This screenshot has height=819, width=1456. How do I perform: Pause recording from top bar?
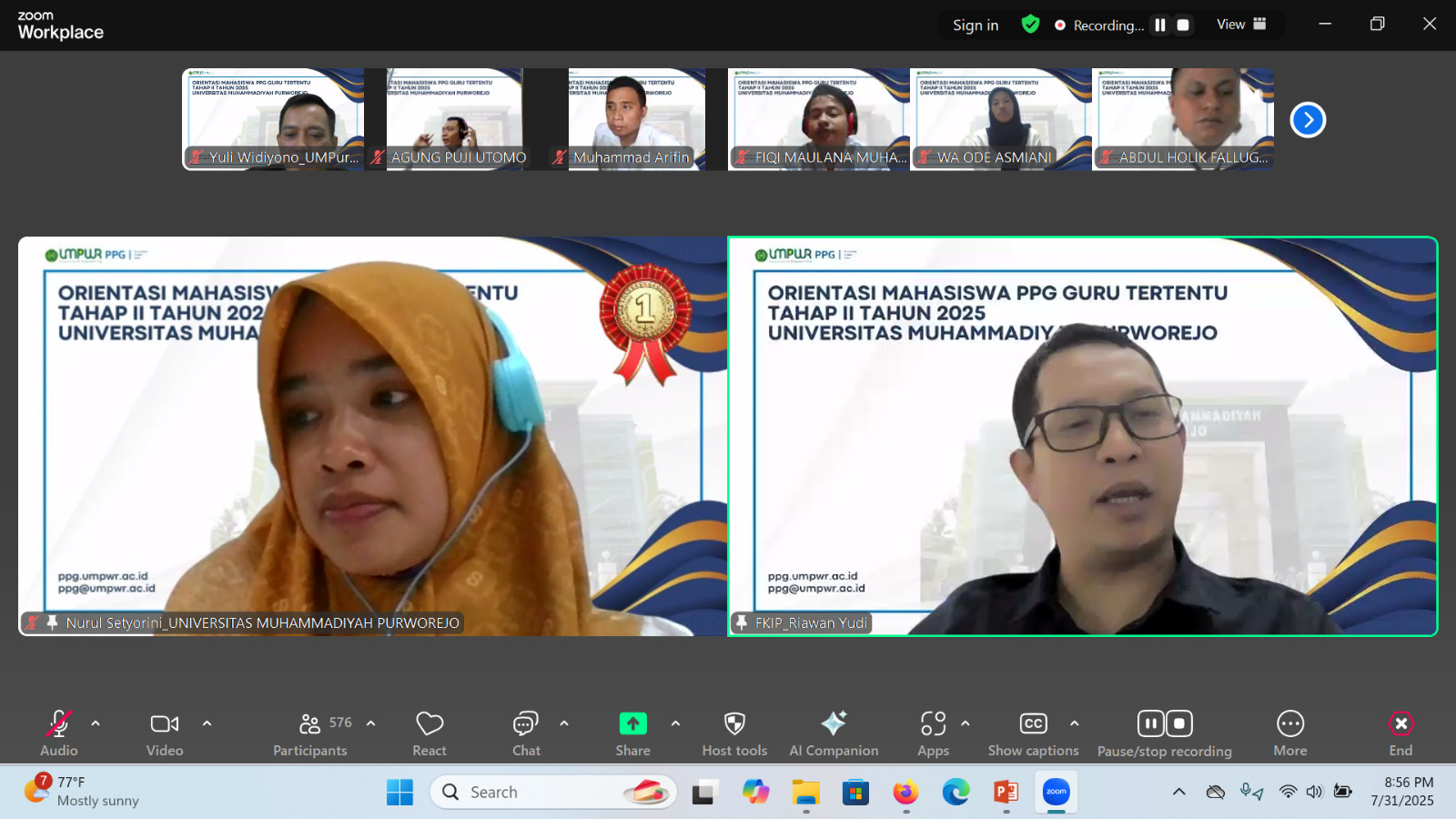click(x=1160, y=25)
